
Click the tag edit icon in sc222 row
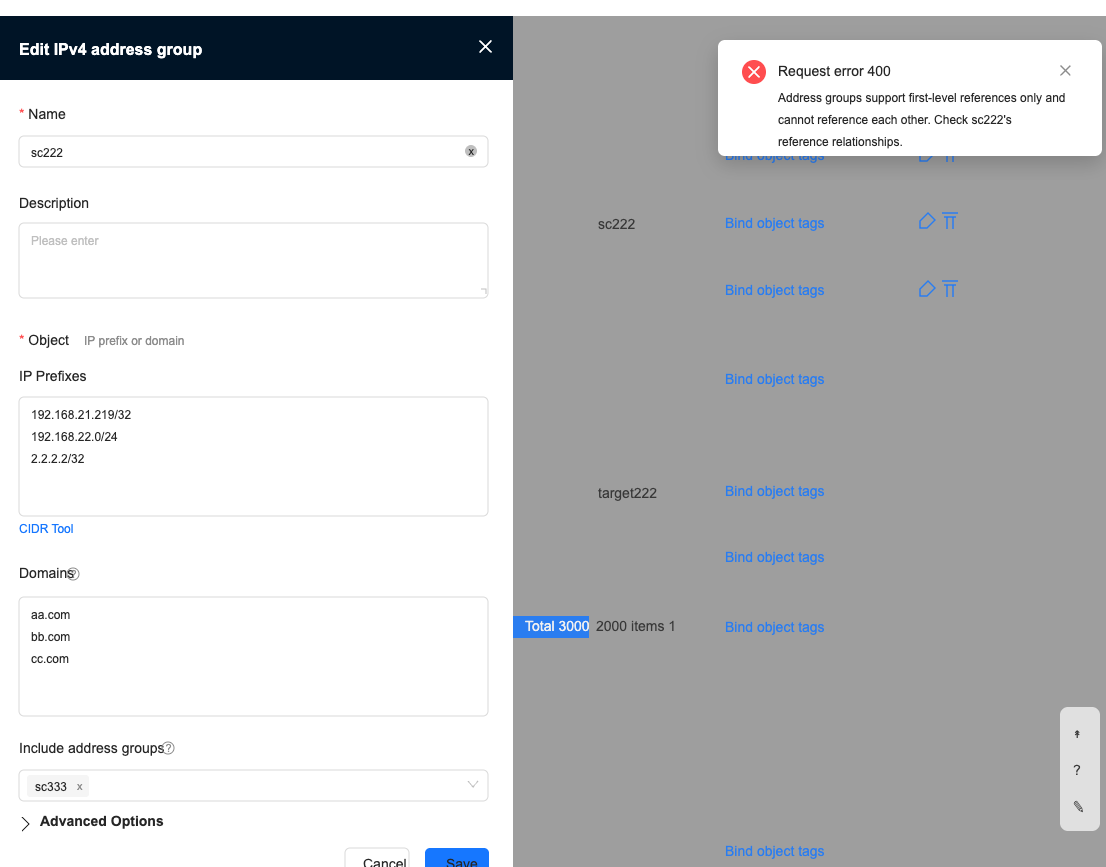click(927, 222)
